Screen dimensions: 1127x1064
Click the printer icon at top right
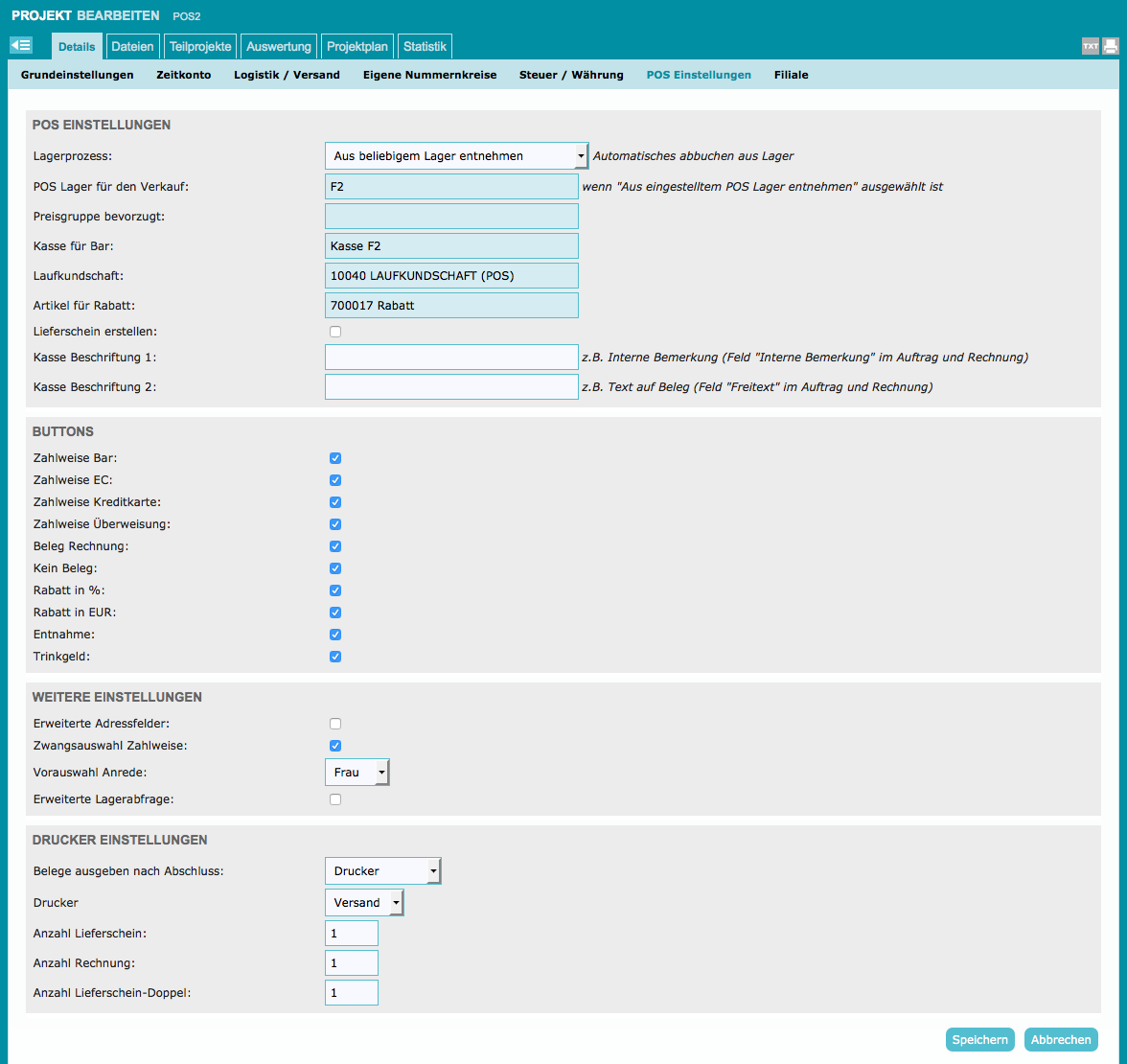[x=1110, y=46]
